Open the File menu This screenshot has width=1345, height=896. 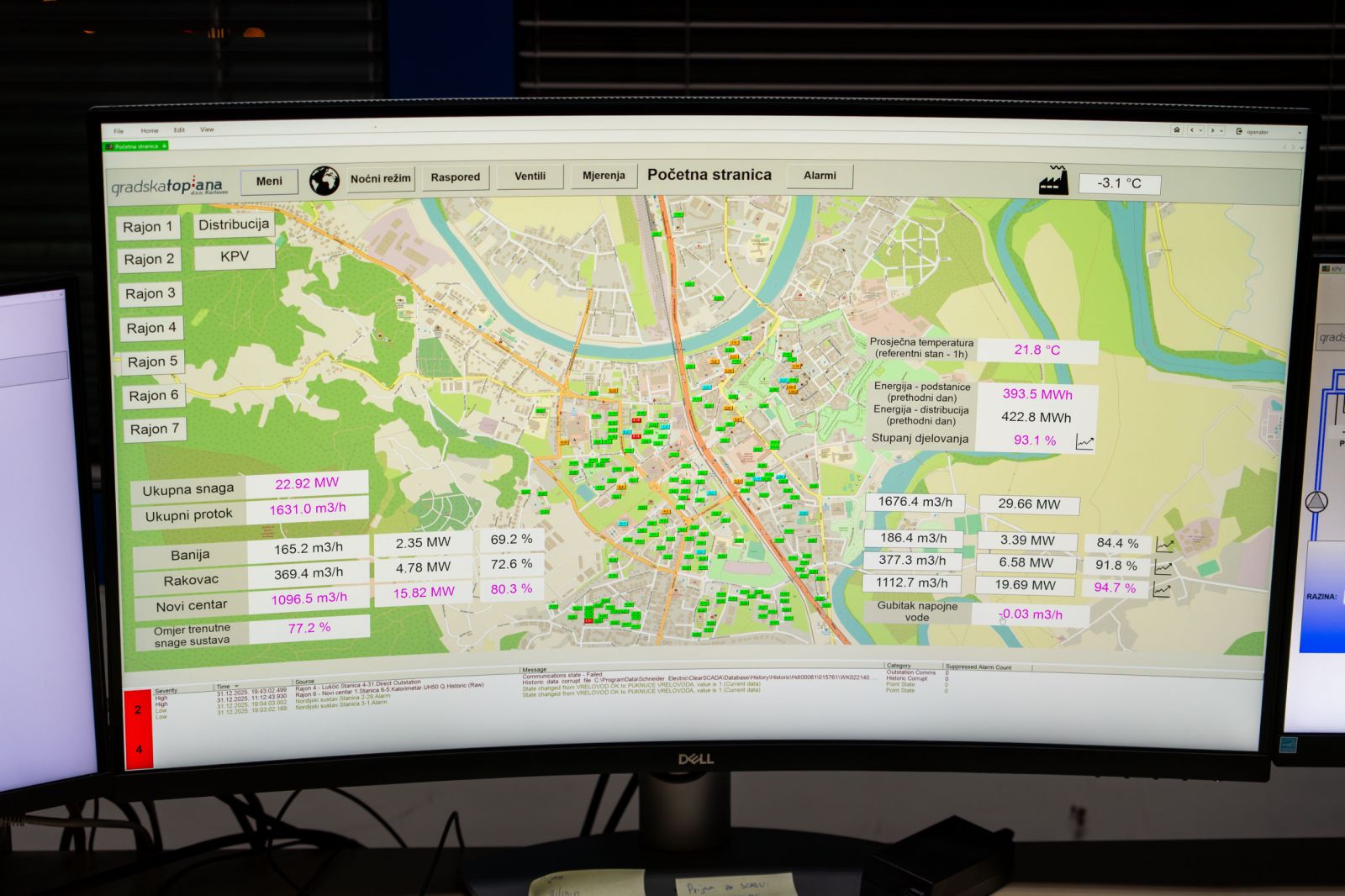click(119, 131)
